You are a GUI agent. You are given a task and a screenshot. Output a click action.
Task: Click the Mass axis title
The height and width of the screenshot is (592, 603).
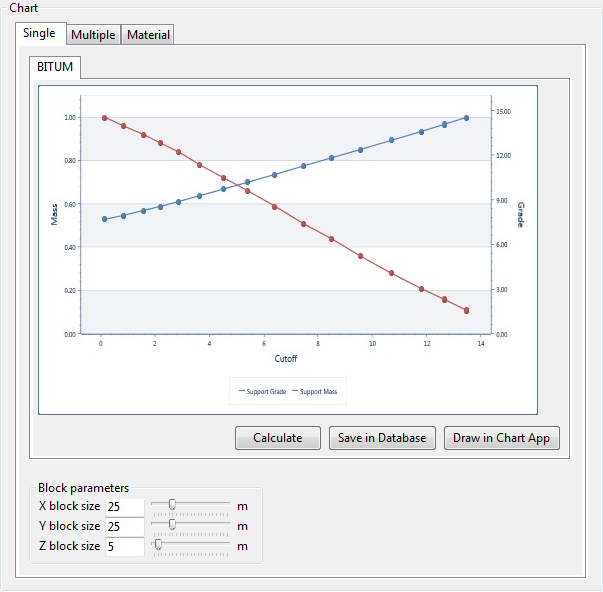click(55, 213)
